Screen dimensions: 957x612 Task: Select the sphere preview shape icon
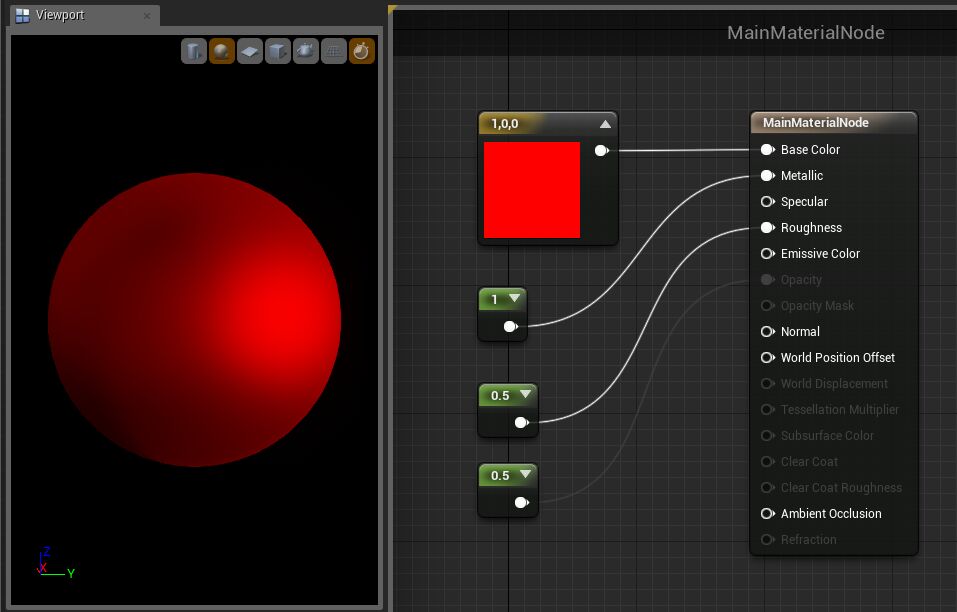click(x=222, y=51)
